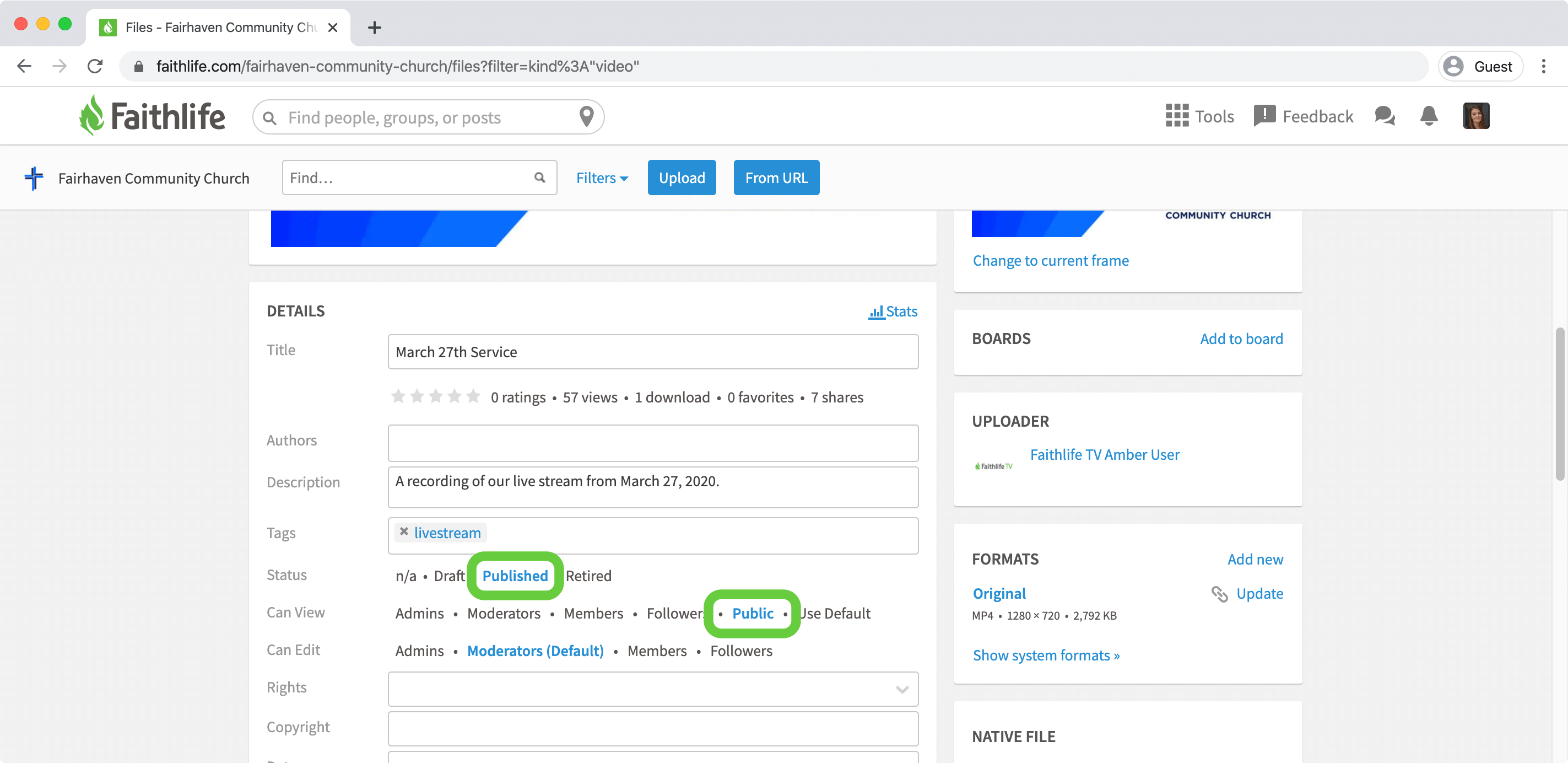Focus the Copyright input field
This screenshot has height=763, width=1568.
[x=652, y=729]
